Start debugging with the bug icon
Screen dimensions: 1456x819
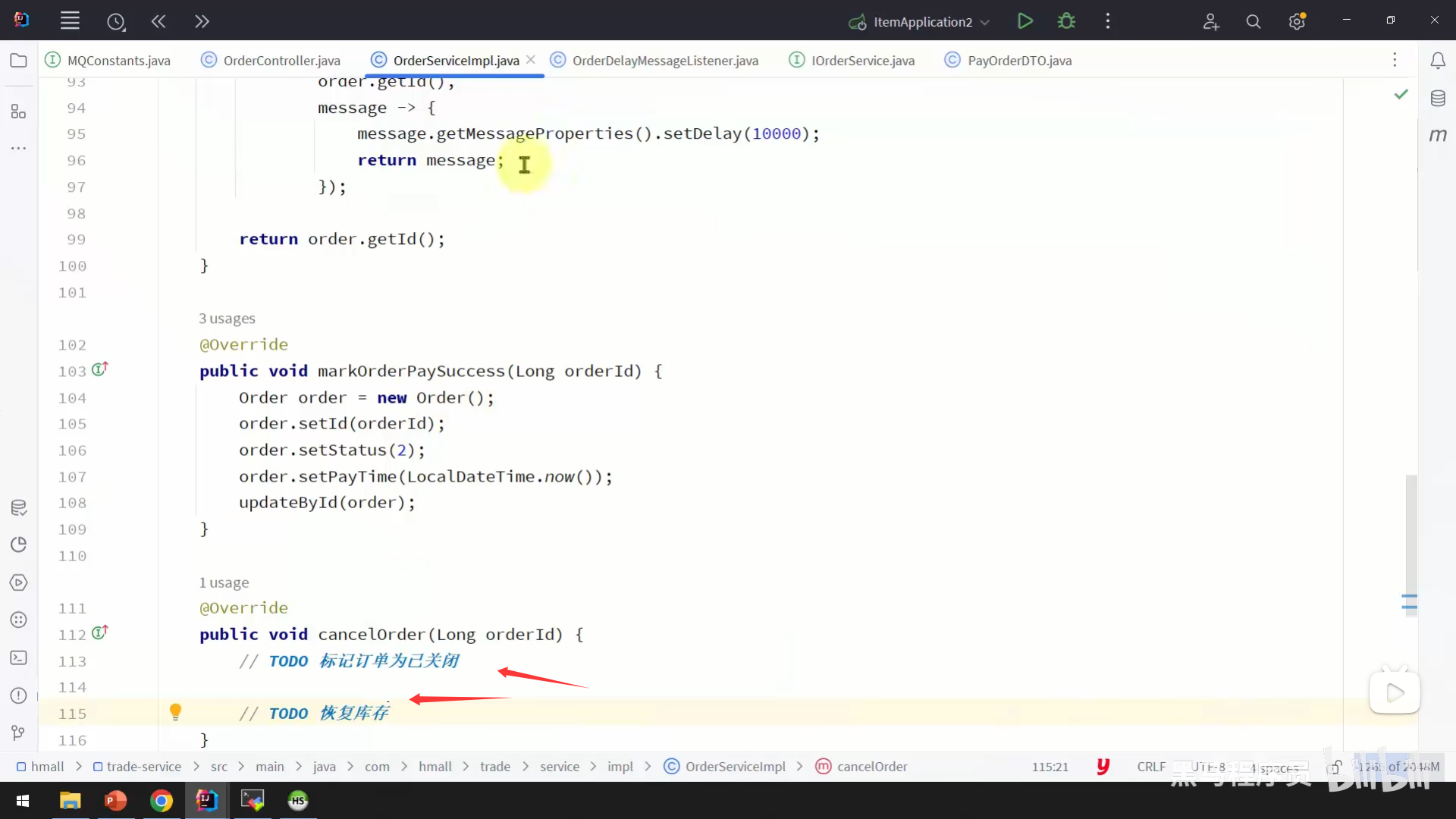pos(1066,21)
